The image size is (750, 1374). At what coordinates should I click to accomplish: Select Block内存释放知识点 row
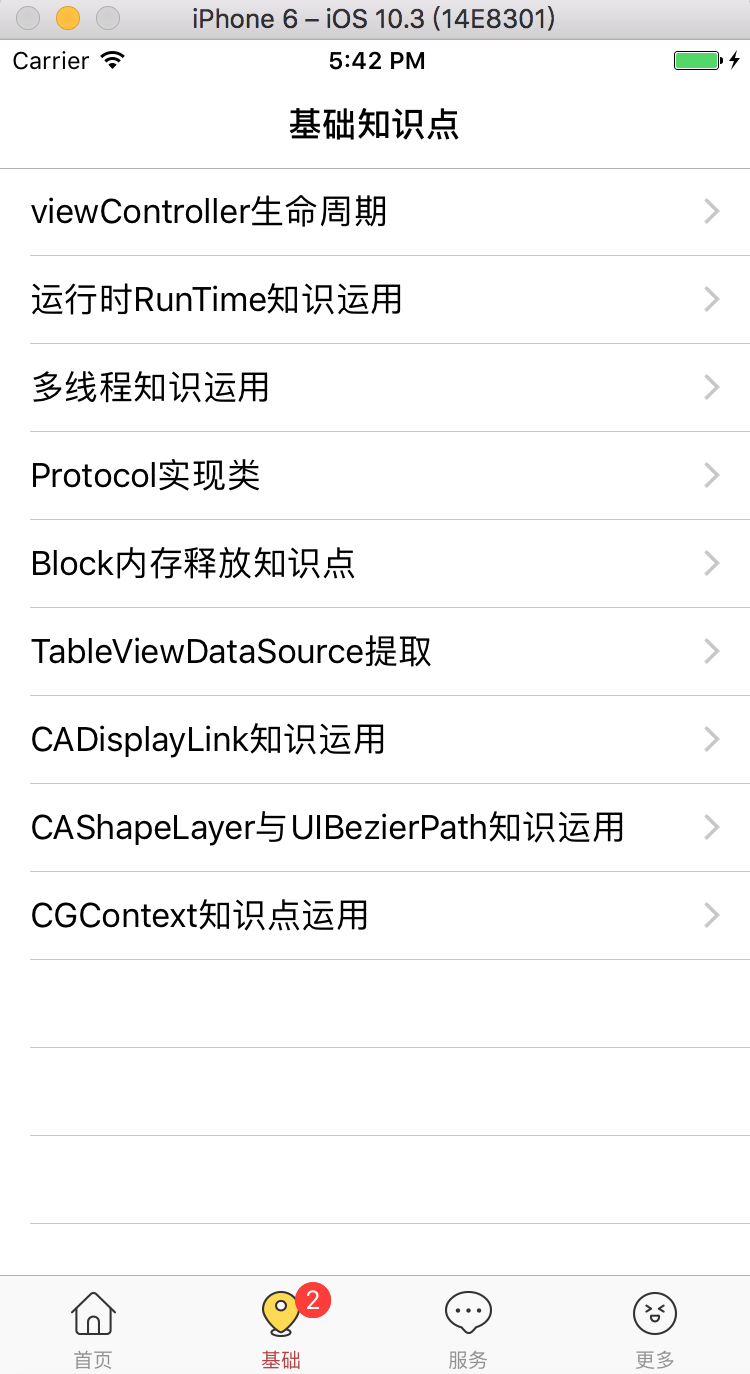(x=193, y=563)
